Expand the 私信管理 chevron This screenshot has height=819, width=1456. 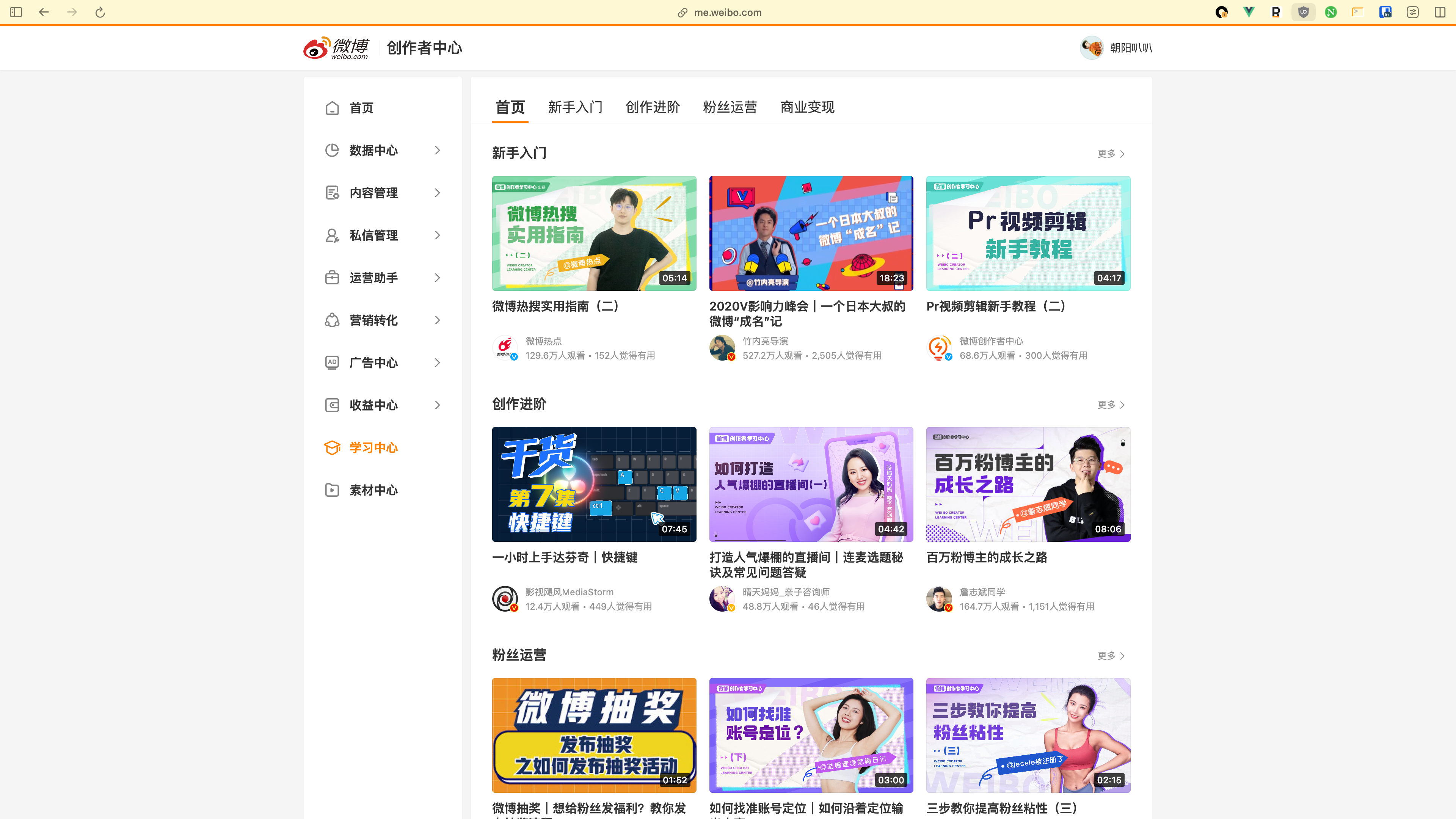pyautogui.click(x=438, y=235)
